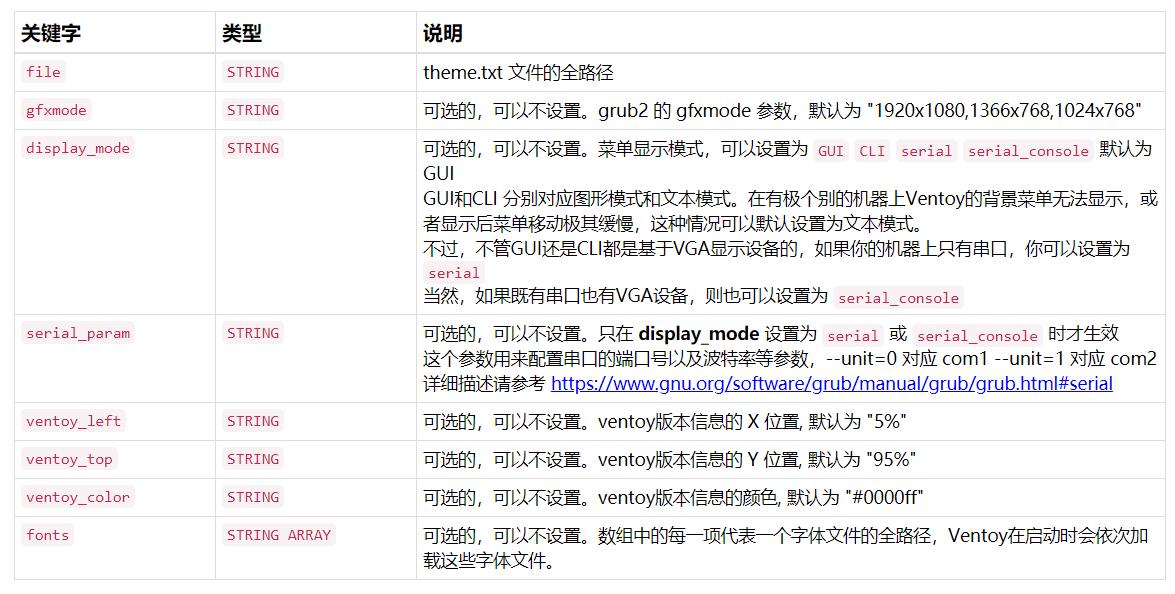Click the serial code tag in display_mode row

pos(925,151)
